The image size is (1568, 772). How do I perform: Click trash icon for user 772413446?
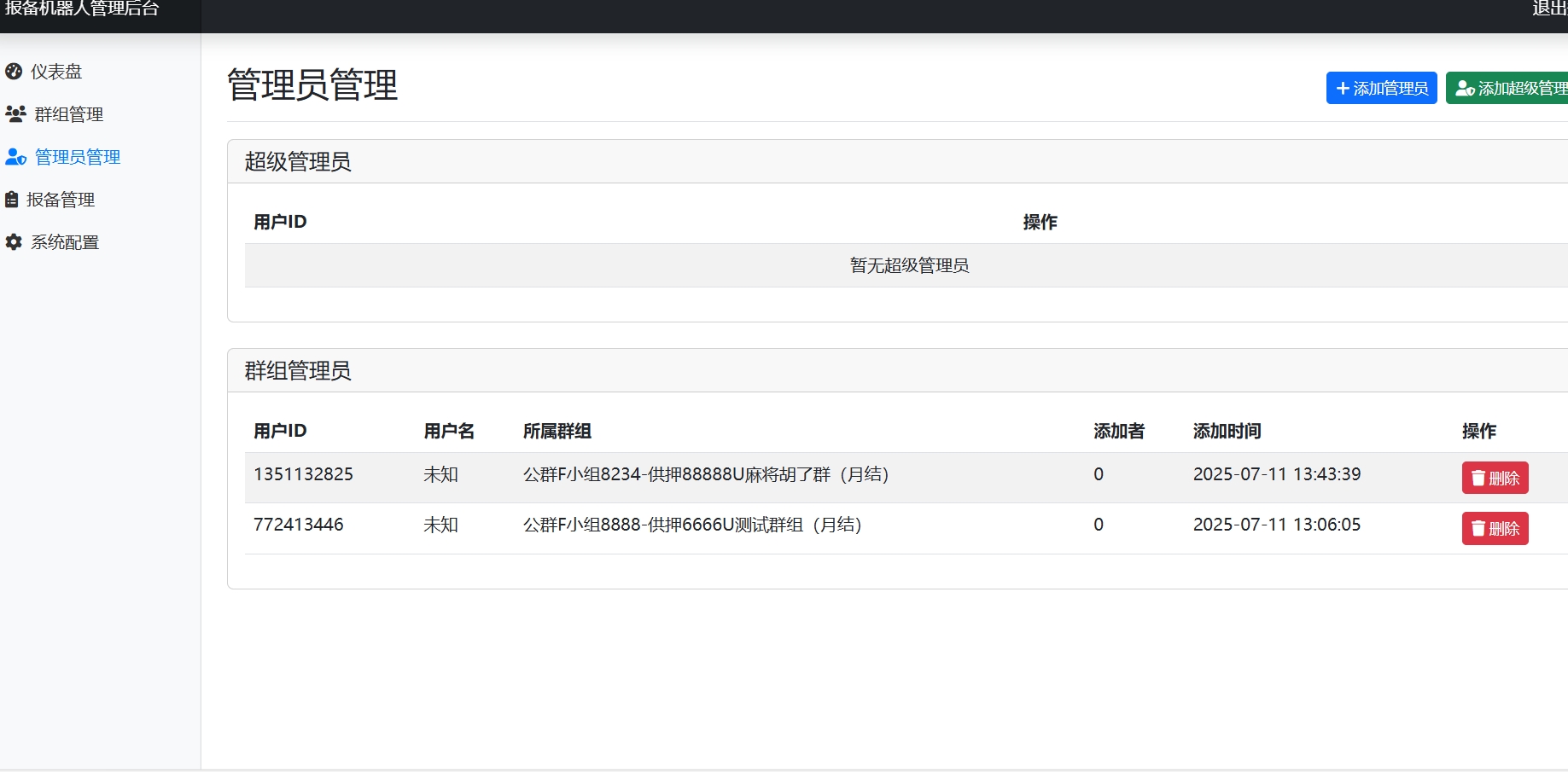click(1478, 529)
